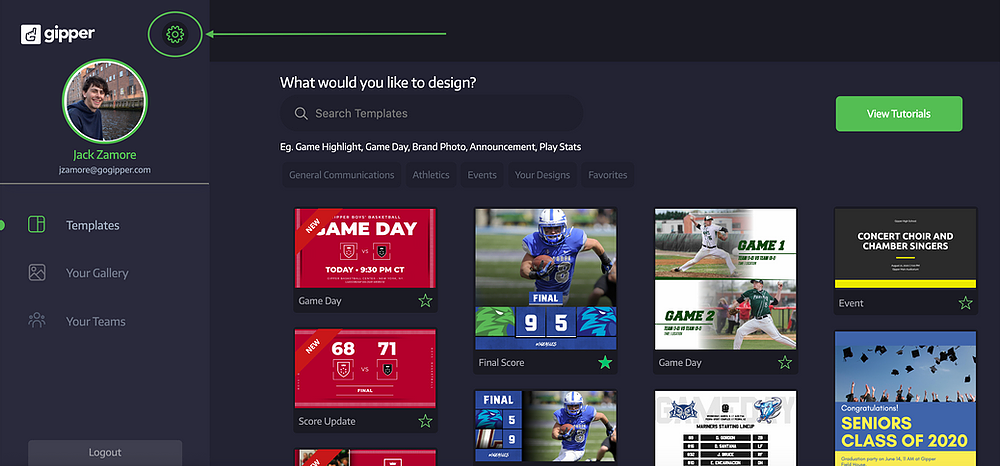Show the Favorites filter
1000x466 pixels.
pyautogui.click(x=607, y=175)
